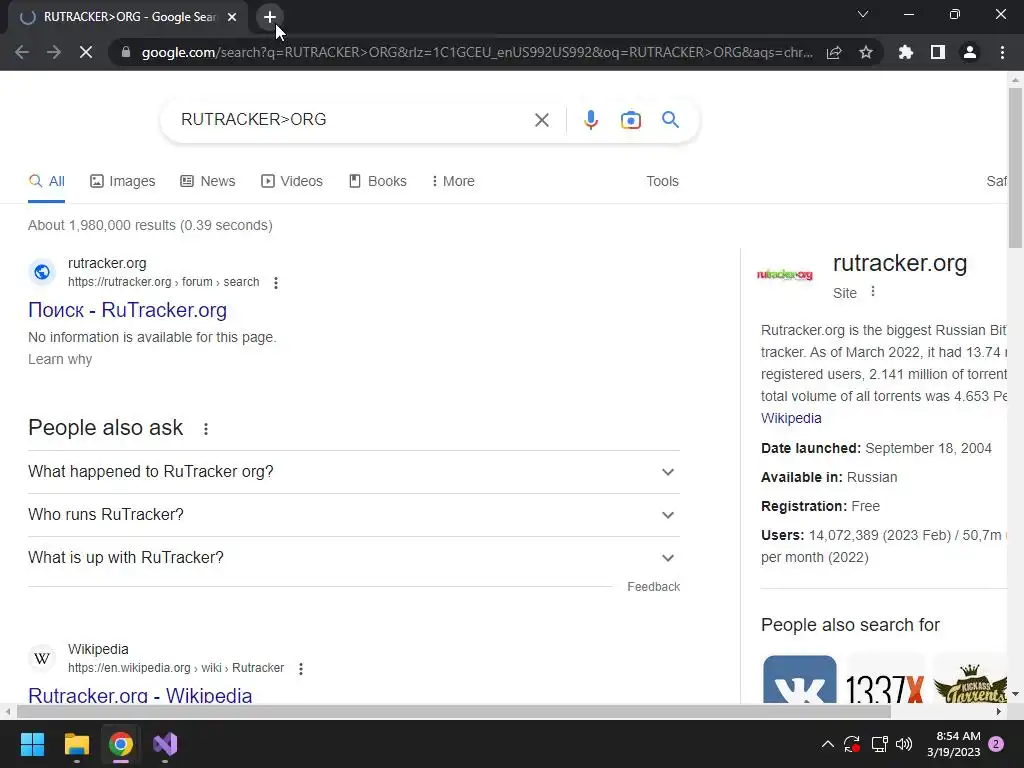Screen dimensions: 1024x768
Task: Click Wikipedia W favicon
Action: pyautogui.click(x=42, y=658)
